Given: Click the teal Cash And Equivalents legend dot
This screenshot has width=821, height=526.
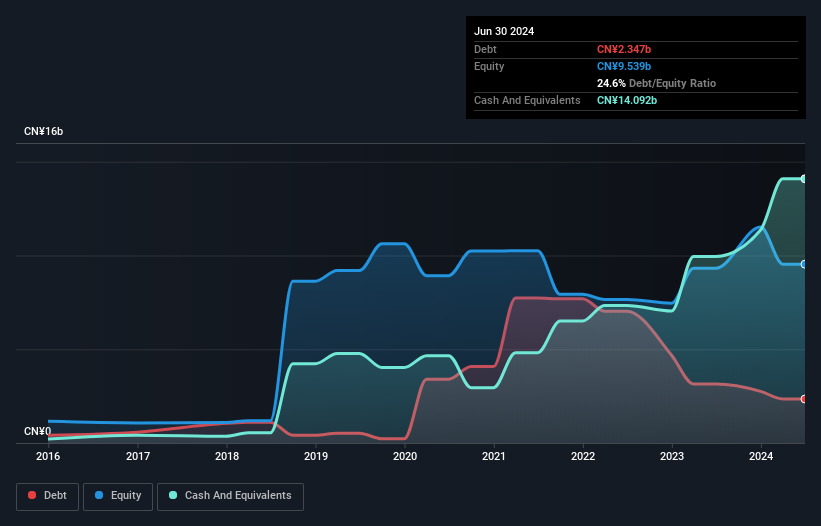Looking at the screenshot, I should click(173, 495).
